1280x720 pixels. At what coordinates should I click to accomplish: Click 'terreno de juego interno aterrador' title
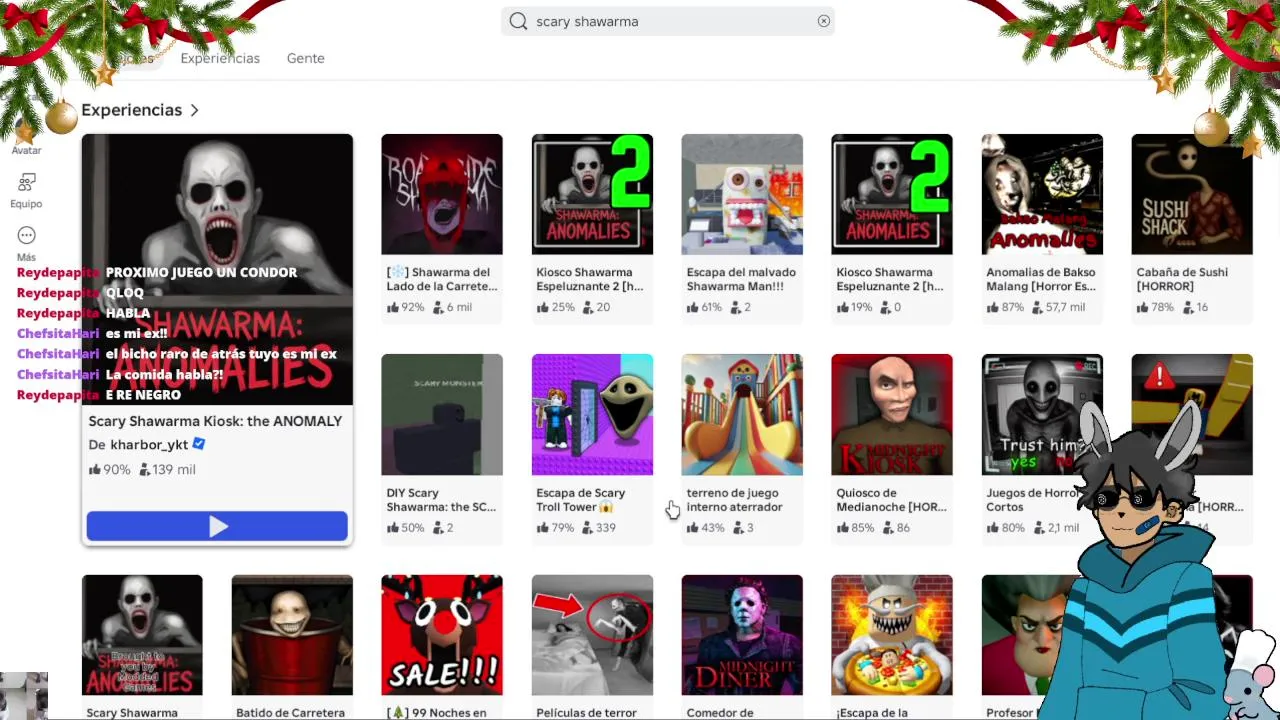[x=735, y=500]
